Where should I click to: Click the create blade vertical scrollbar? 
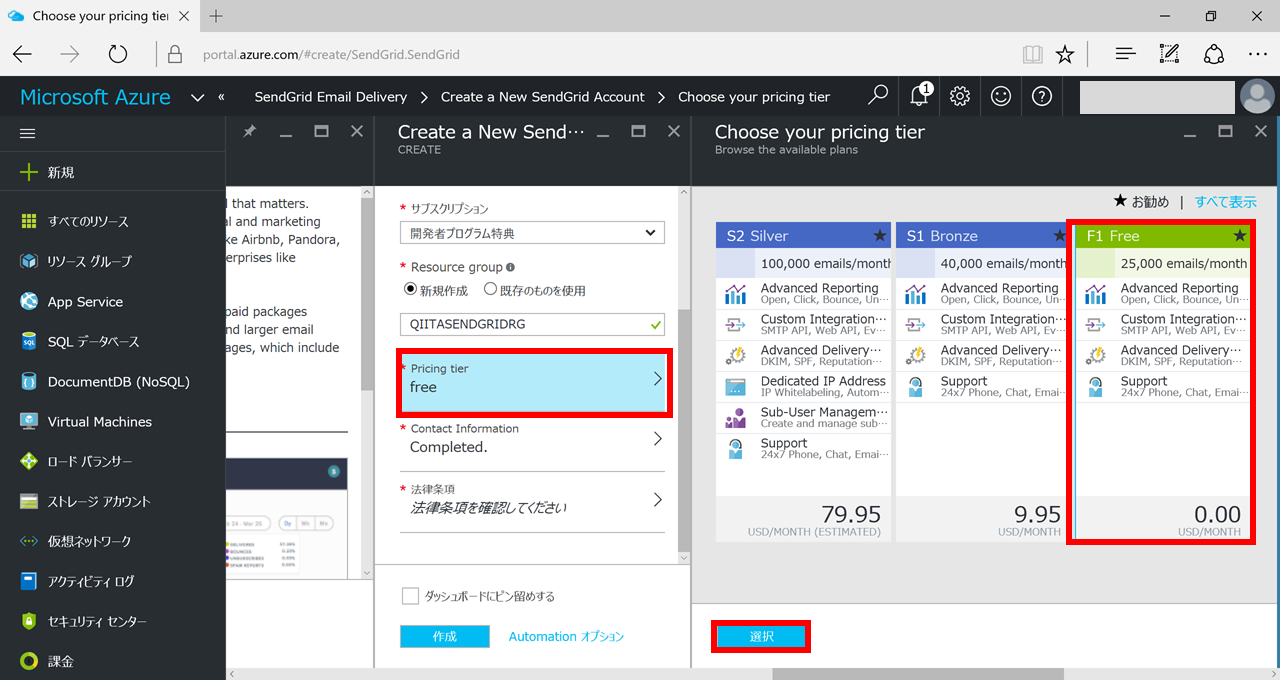click(x=684, y=430)
